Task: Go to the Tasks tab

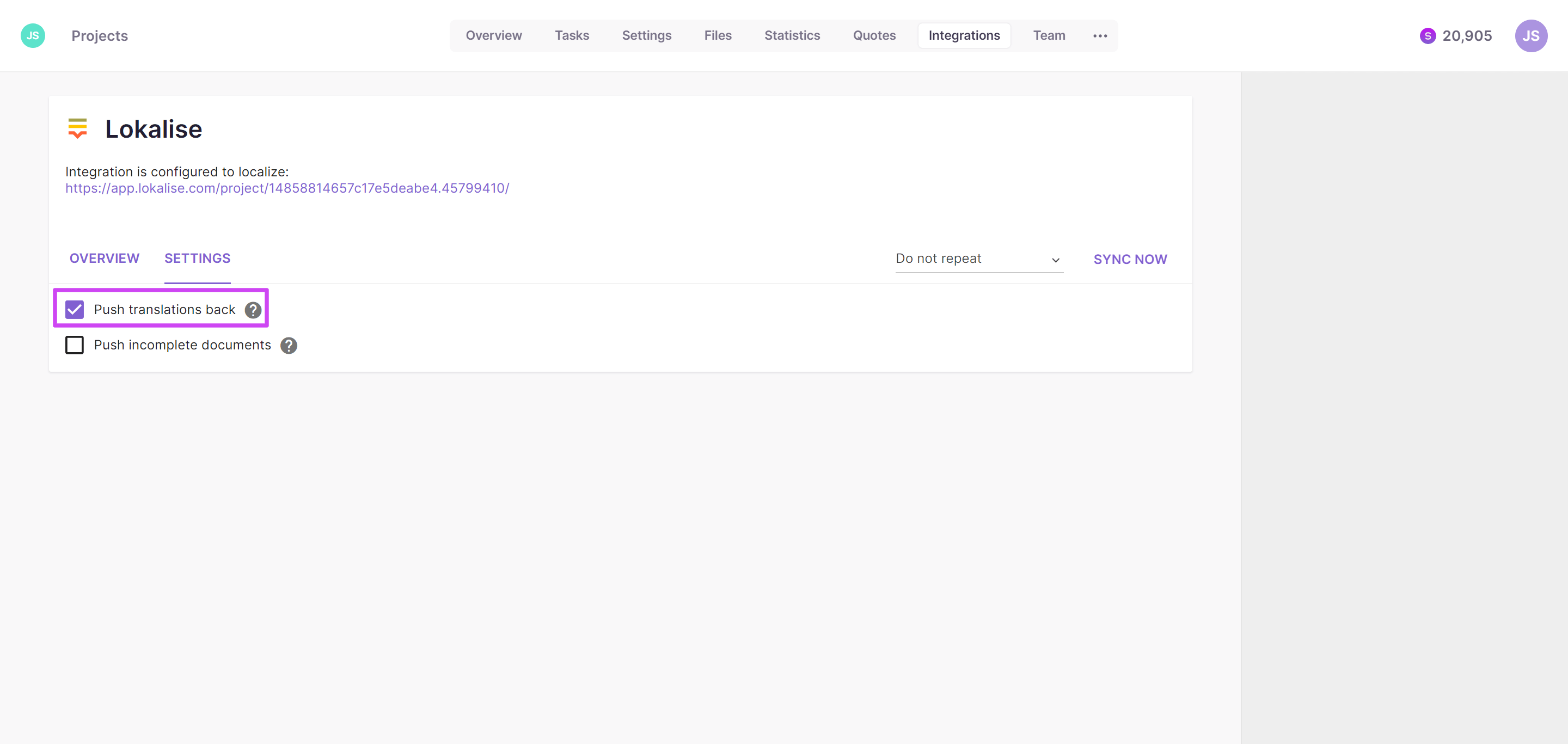Action: pos(572,36)
